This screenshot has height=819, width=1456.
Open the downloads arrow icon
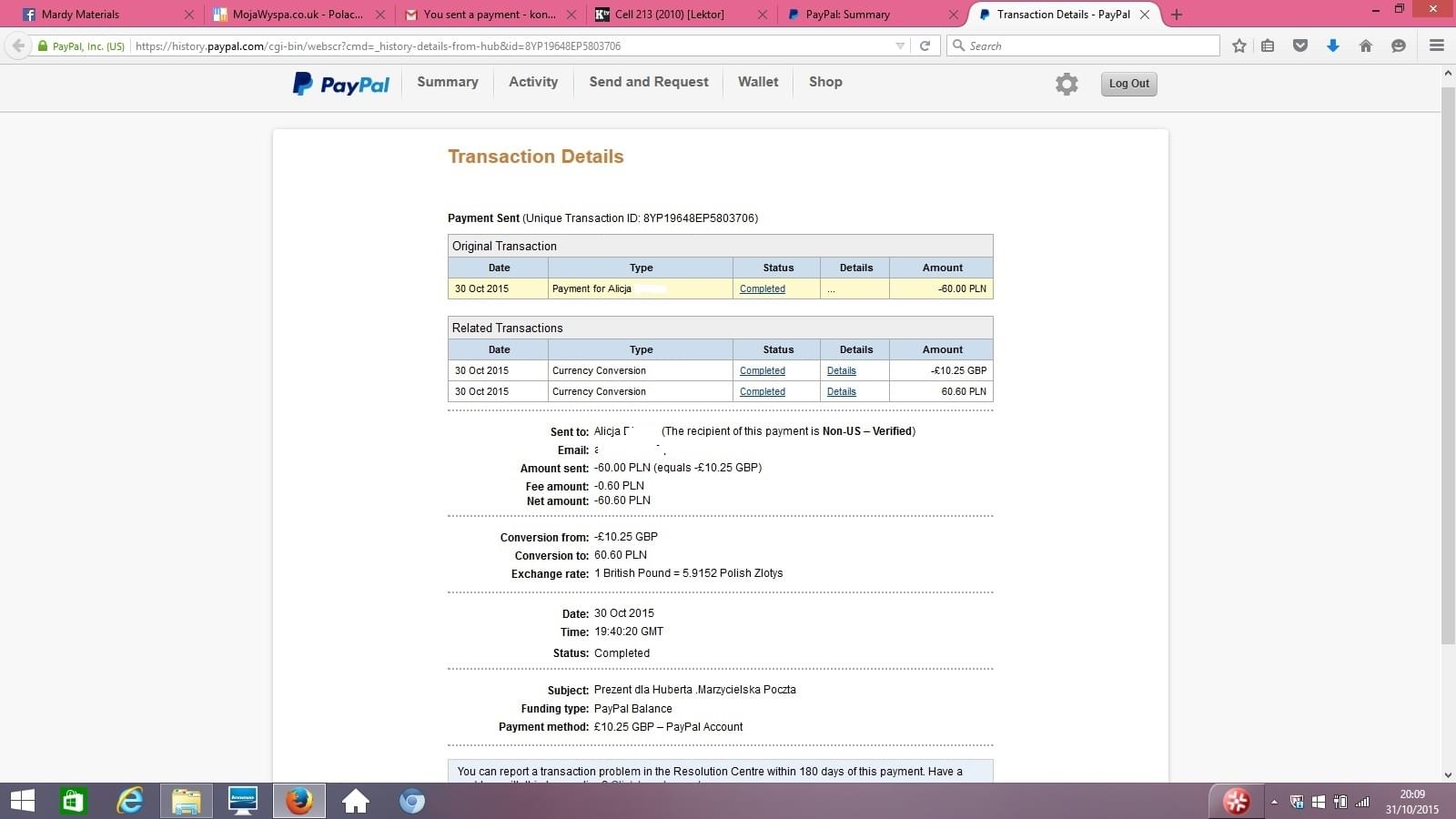(x=1333, y=45)
